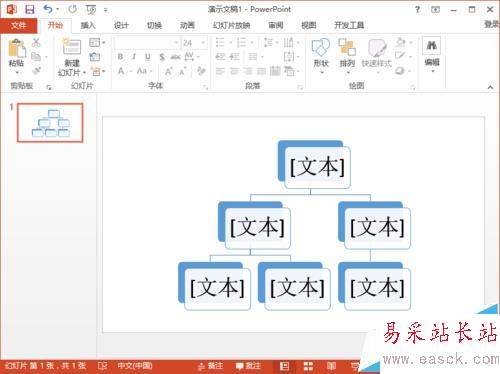This screenshot has width=500, height=374.
Task: Click Decrease Font Size icon
Action: coord(183,71)
